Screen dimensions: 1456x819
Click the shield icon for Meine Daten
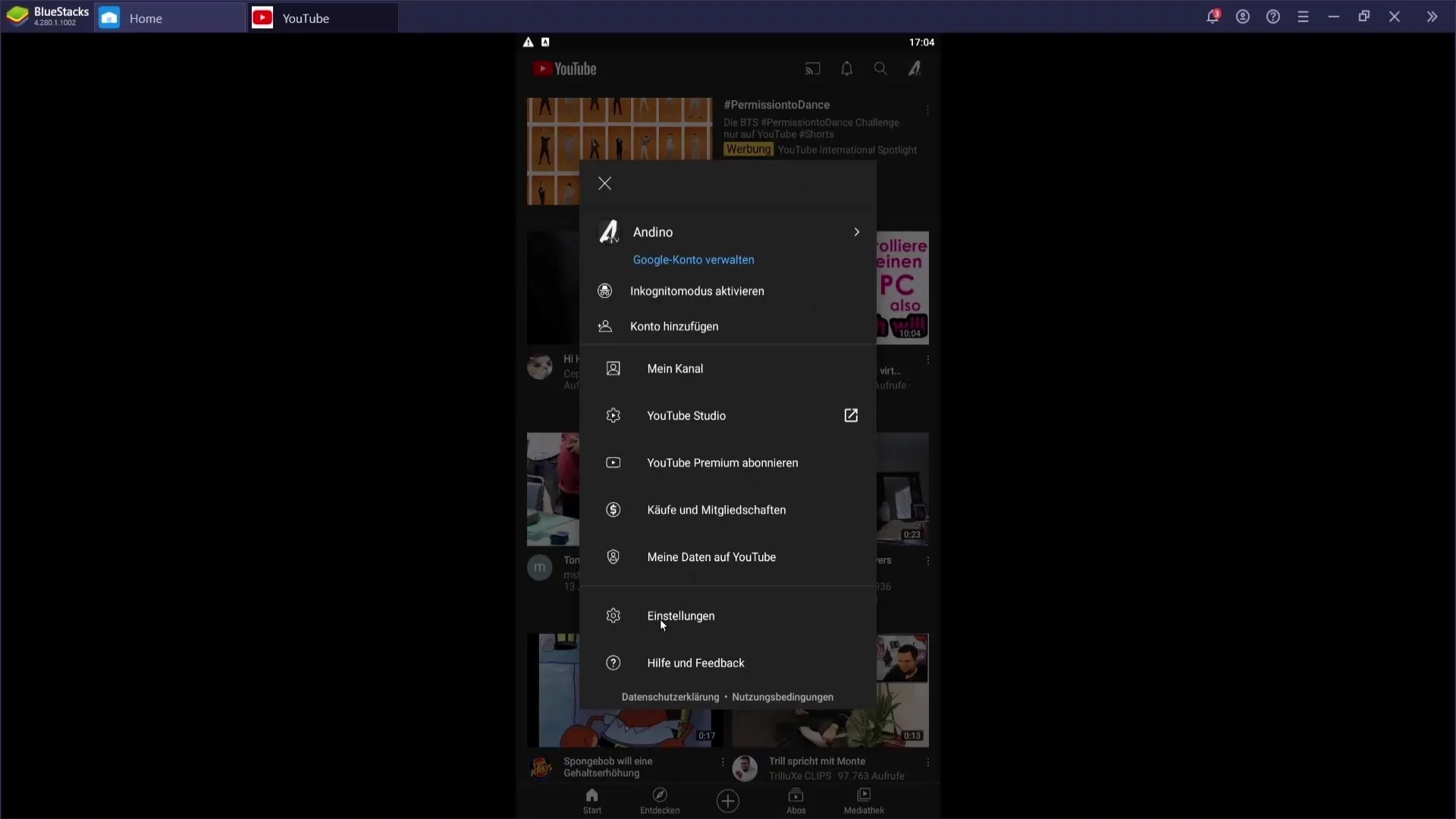613,557
